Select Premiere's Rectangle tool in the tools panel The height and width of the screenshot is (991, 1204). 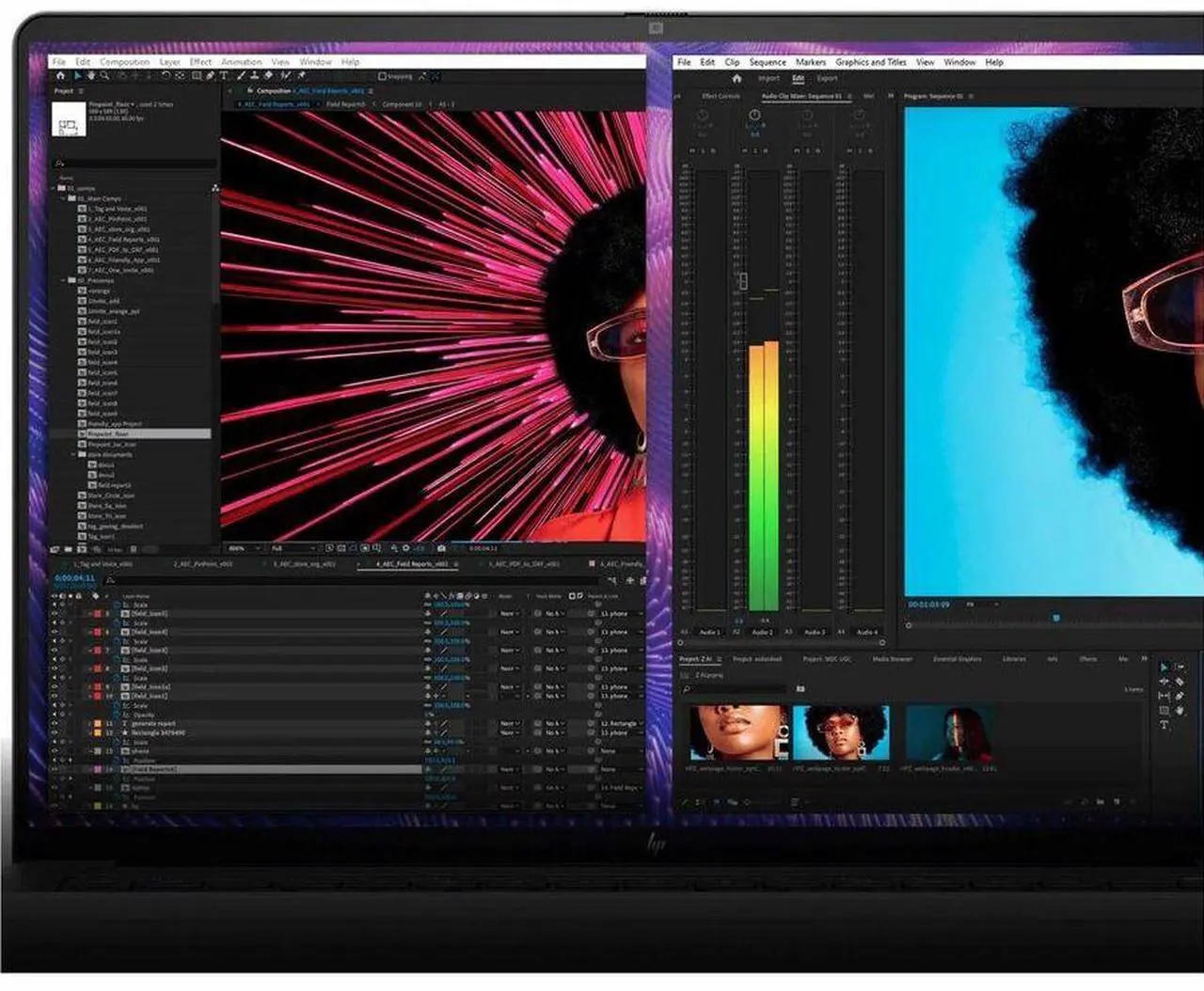point(1164,711)
